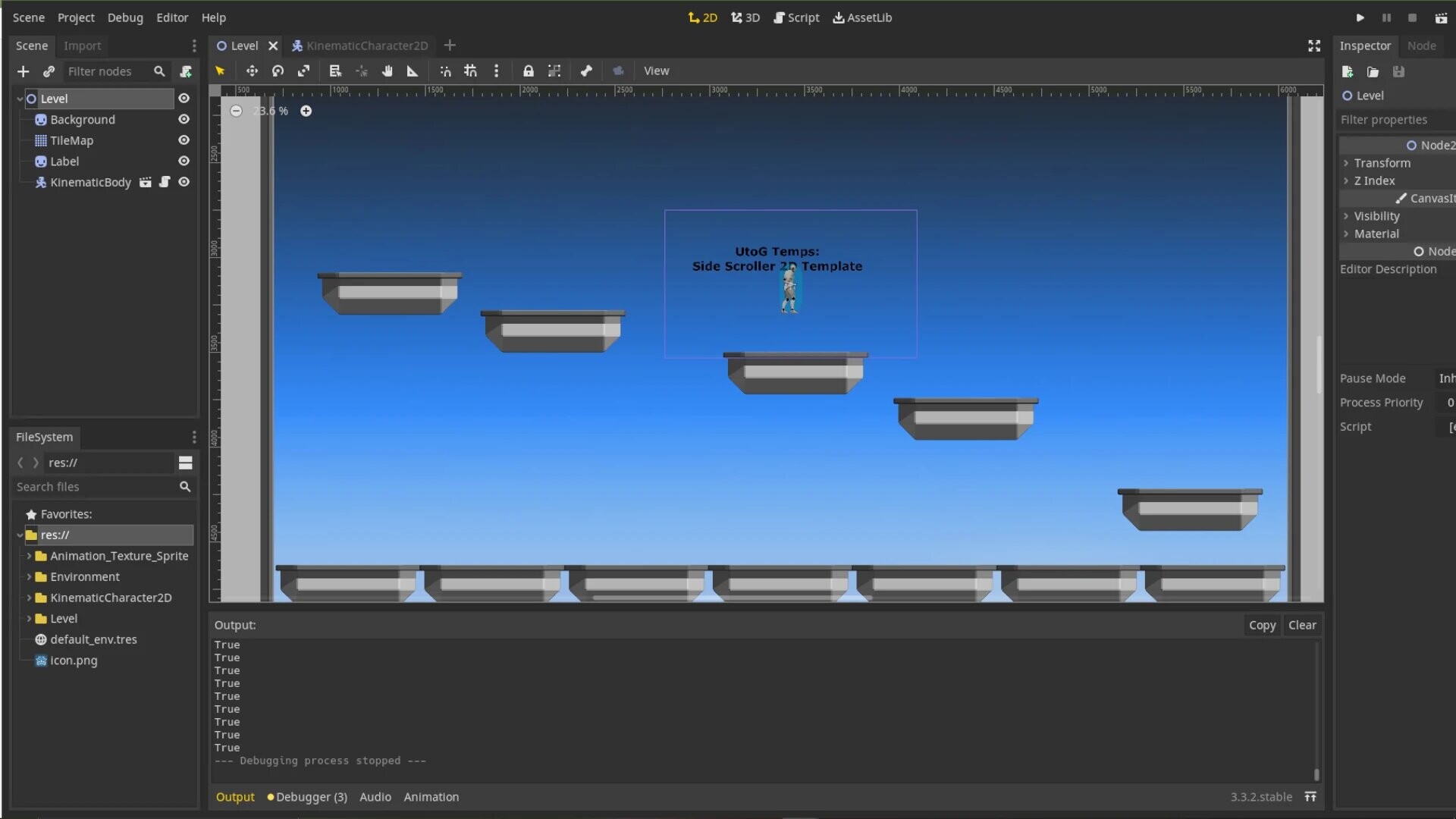1456x819 pixels.
Task: Open the Debug menu
Action: click(x=125, y=17)
